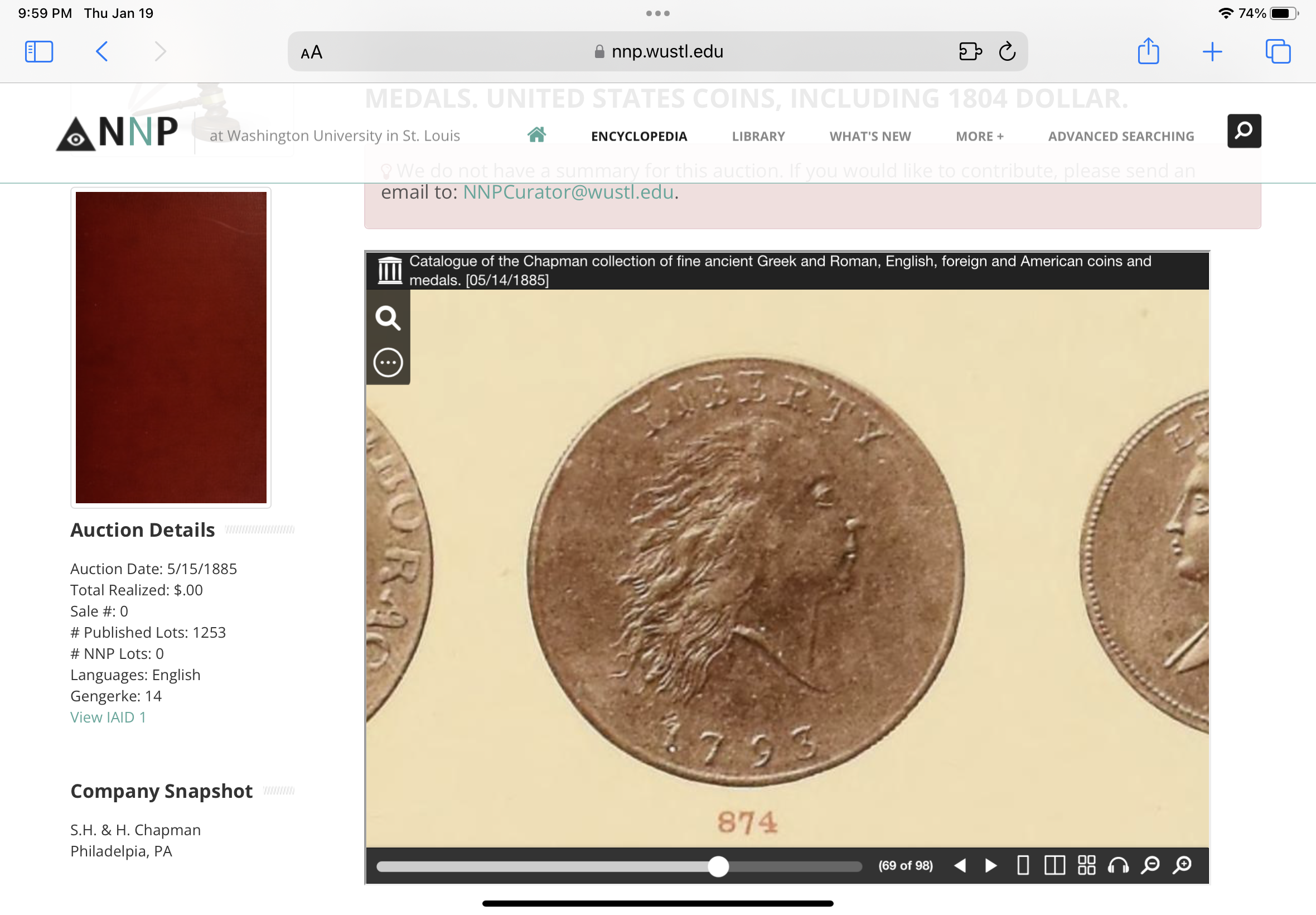Click the Auction Details heading
Viewport: 1316px width, 915px height.
[x=143, y=529]
